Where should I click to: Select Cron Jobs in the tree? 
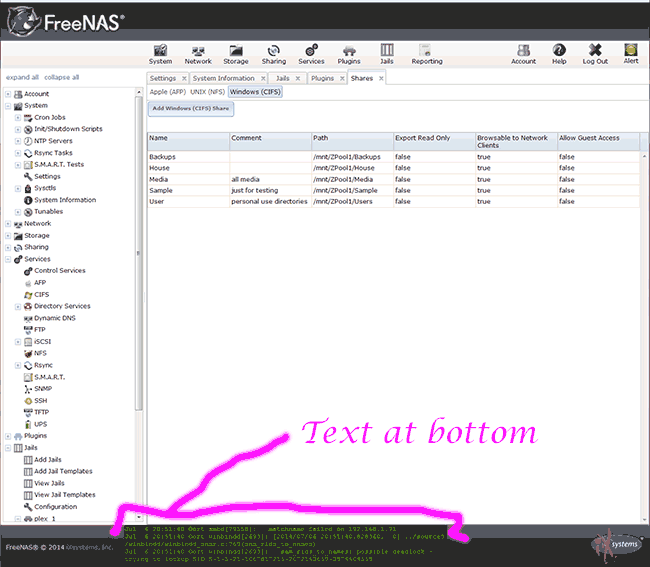click(x=49, y=117)
